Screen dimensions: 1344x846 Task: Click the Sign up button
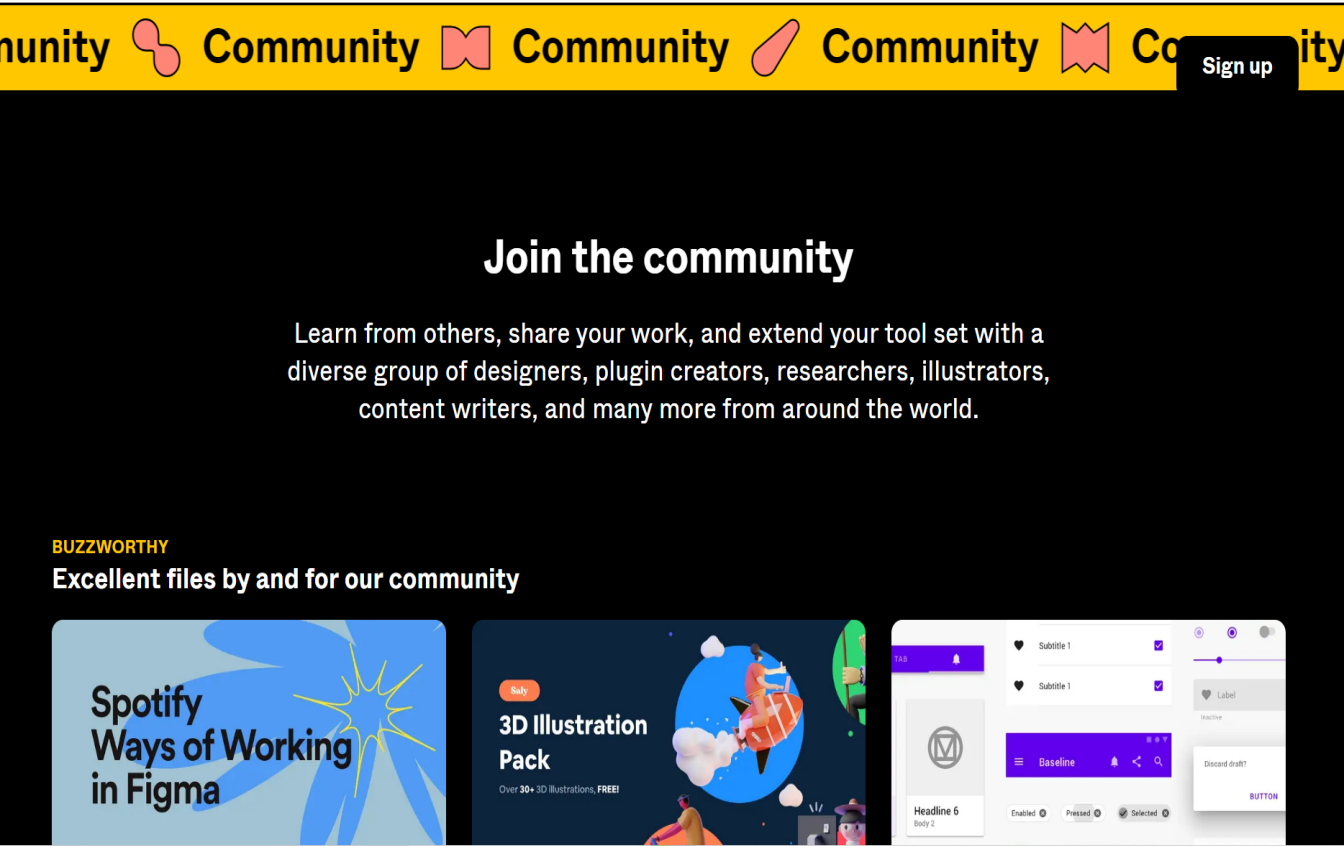tap(1237, 65)
